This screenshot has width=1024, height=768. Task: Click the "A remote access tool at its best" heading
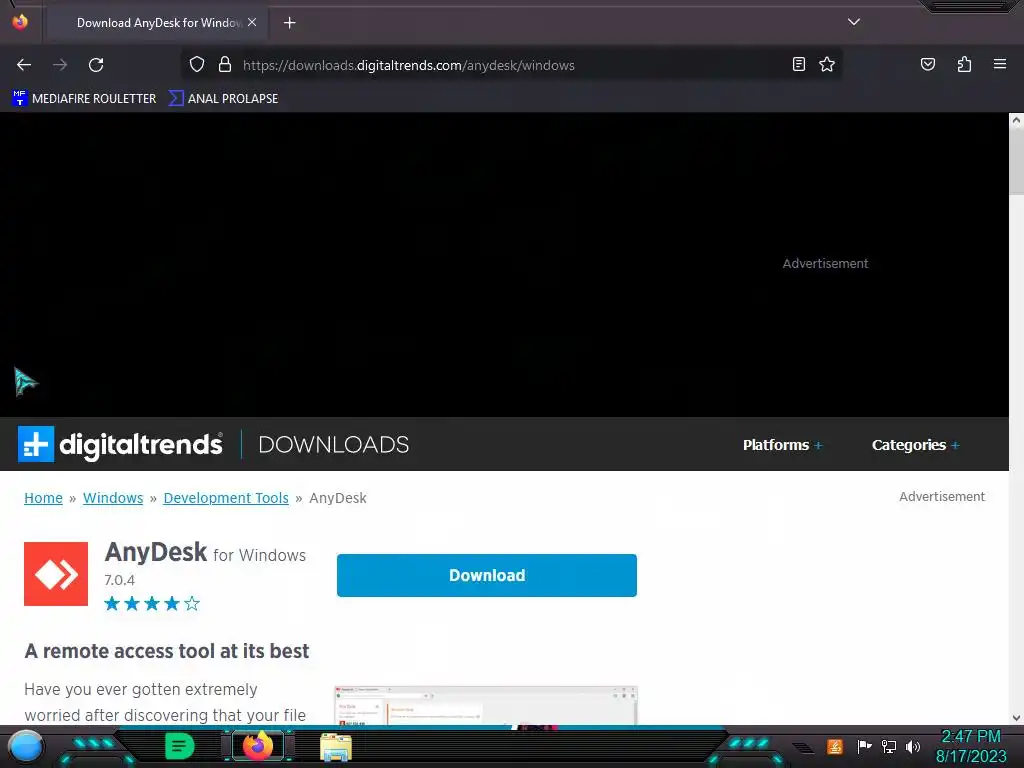[x=167, y=651]
